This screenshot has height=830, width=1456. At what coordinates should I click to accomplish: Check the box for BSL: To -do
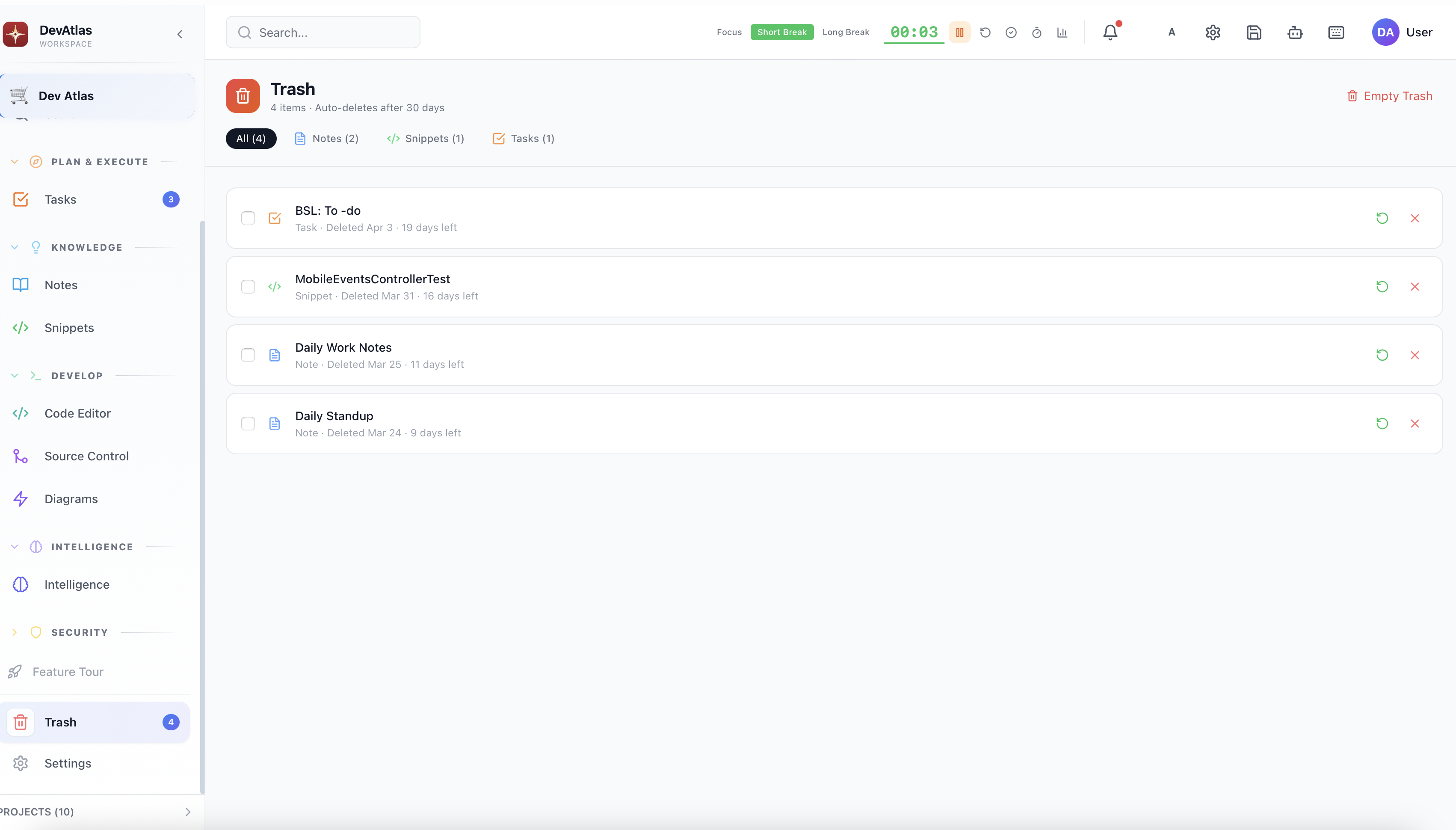(x=248, y=218)
